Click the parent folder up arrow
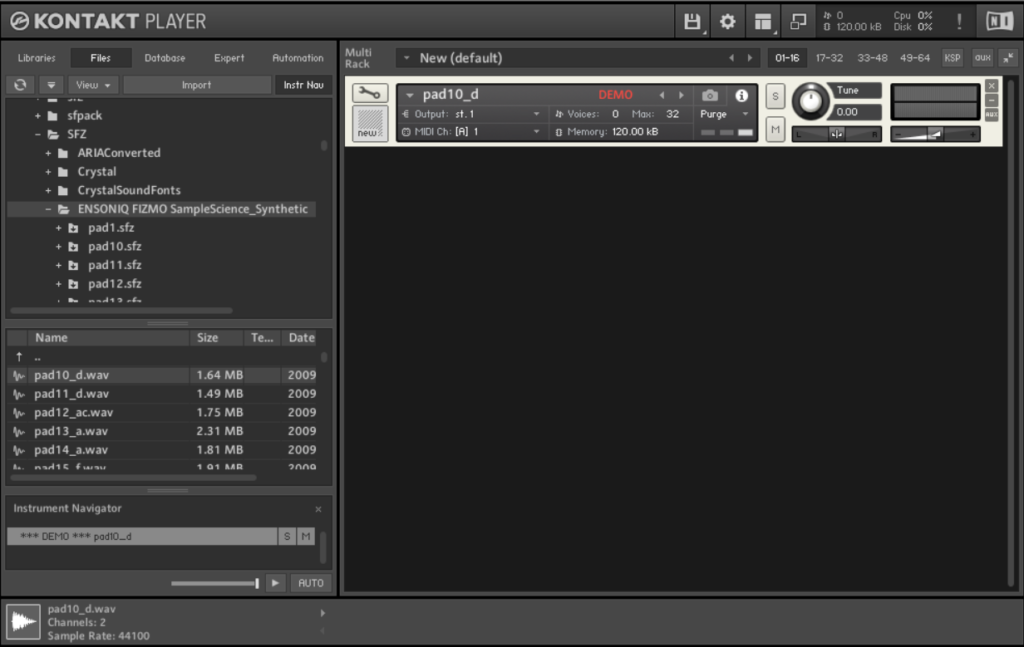 19,356
